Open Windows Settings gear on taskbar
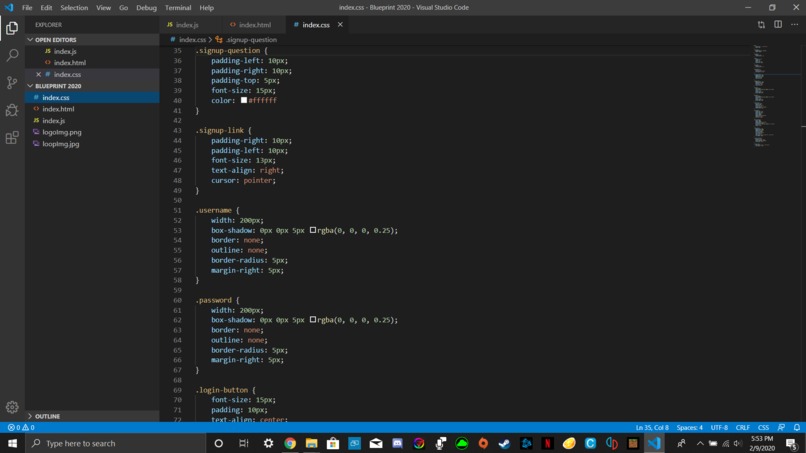Viewport: 806px width, 453px height. click(268, 443)
